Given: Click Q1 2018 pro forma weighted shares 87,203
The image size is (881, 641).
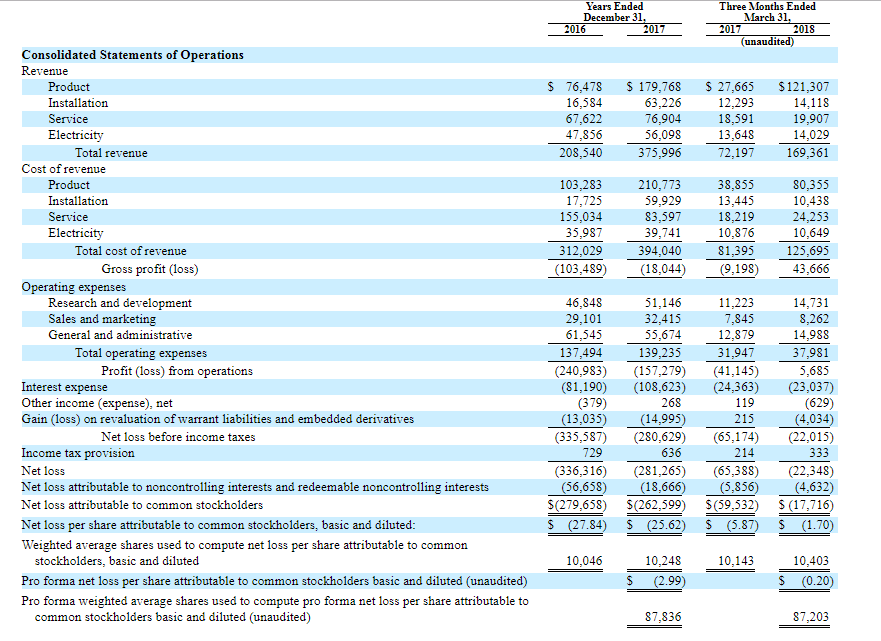Looking at the screenshot, I should pyautogui.click(x=811, y=617).
